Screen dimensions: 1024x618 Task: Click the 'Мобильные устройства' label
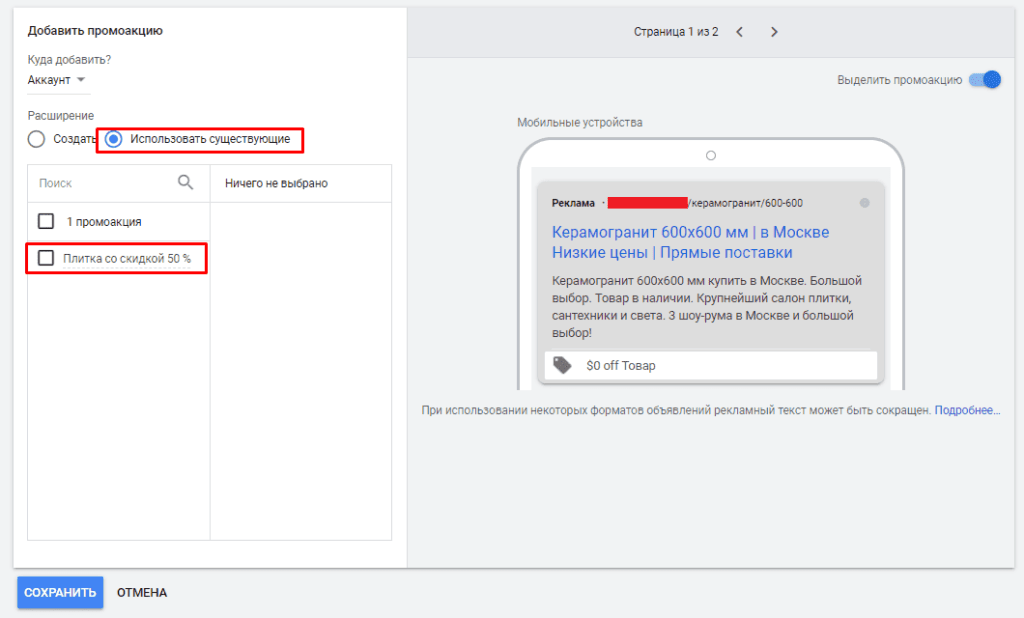click(580, 122)
